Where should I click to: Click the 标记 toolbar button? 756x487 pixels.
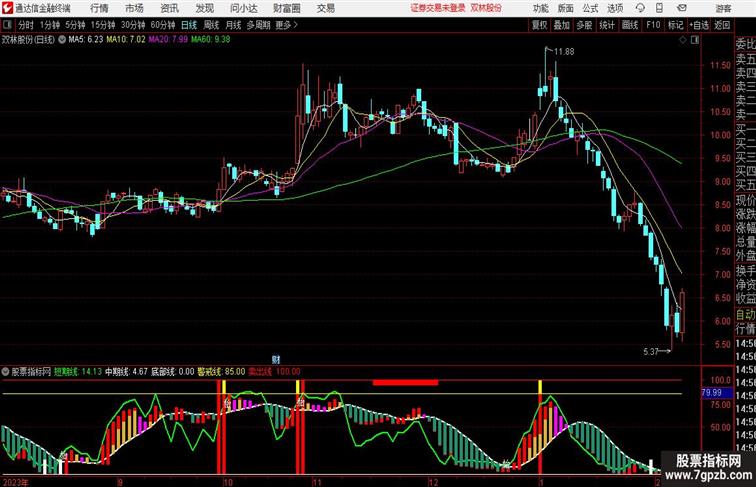(675, 25)
